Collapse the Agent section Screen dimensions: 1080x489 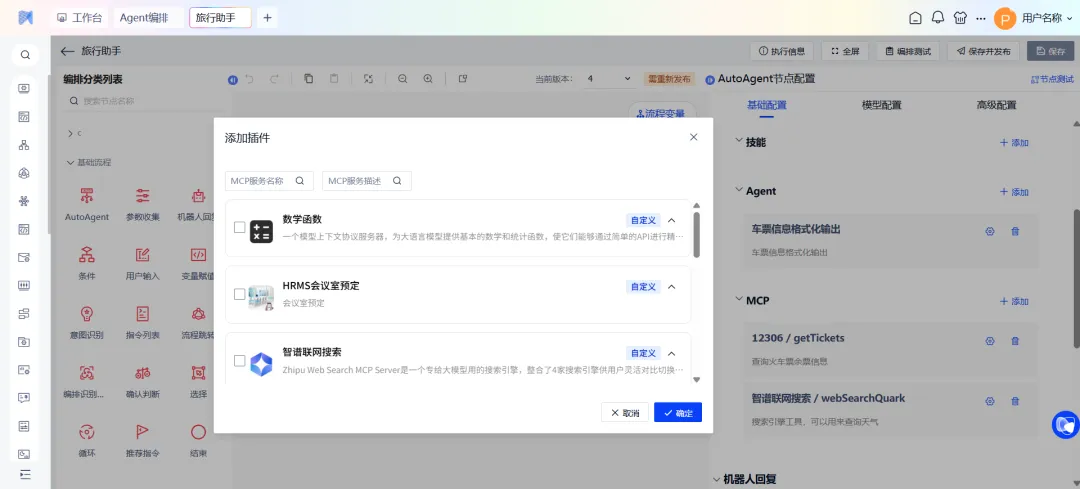pyautogui.click(x=739, y=190)
